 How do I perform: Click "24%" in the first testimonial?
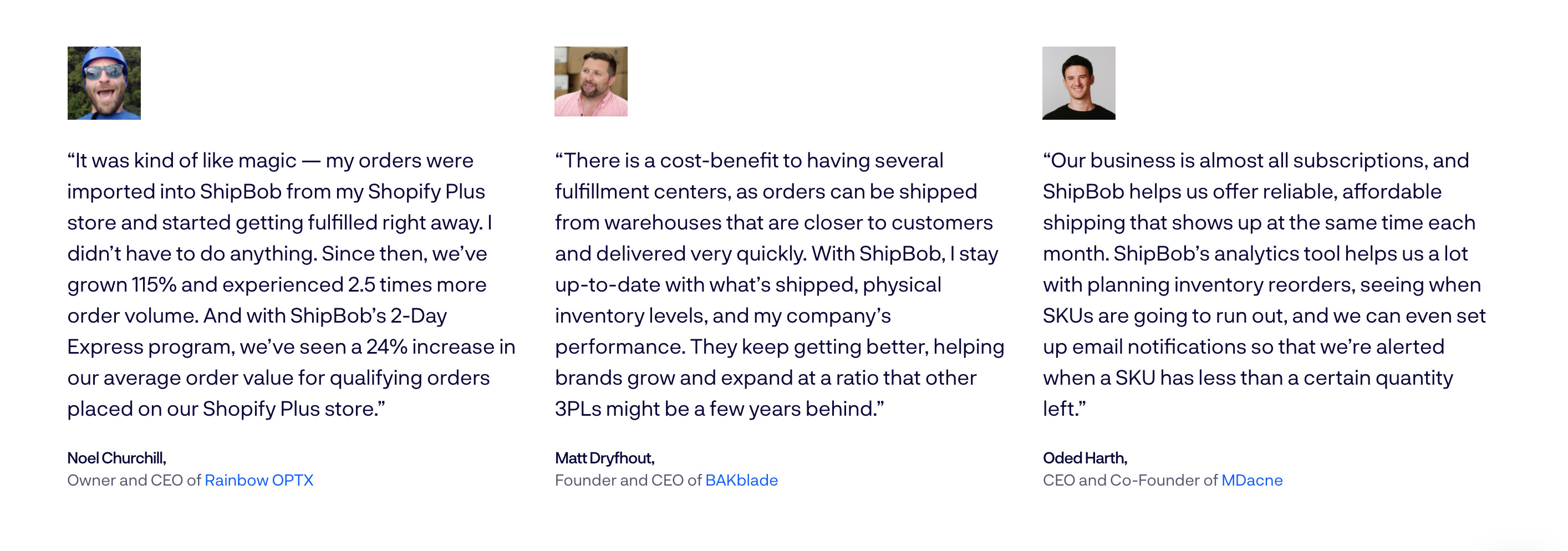(x=386, y=347)
